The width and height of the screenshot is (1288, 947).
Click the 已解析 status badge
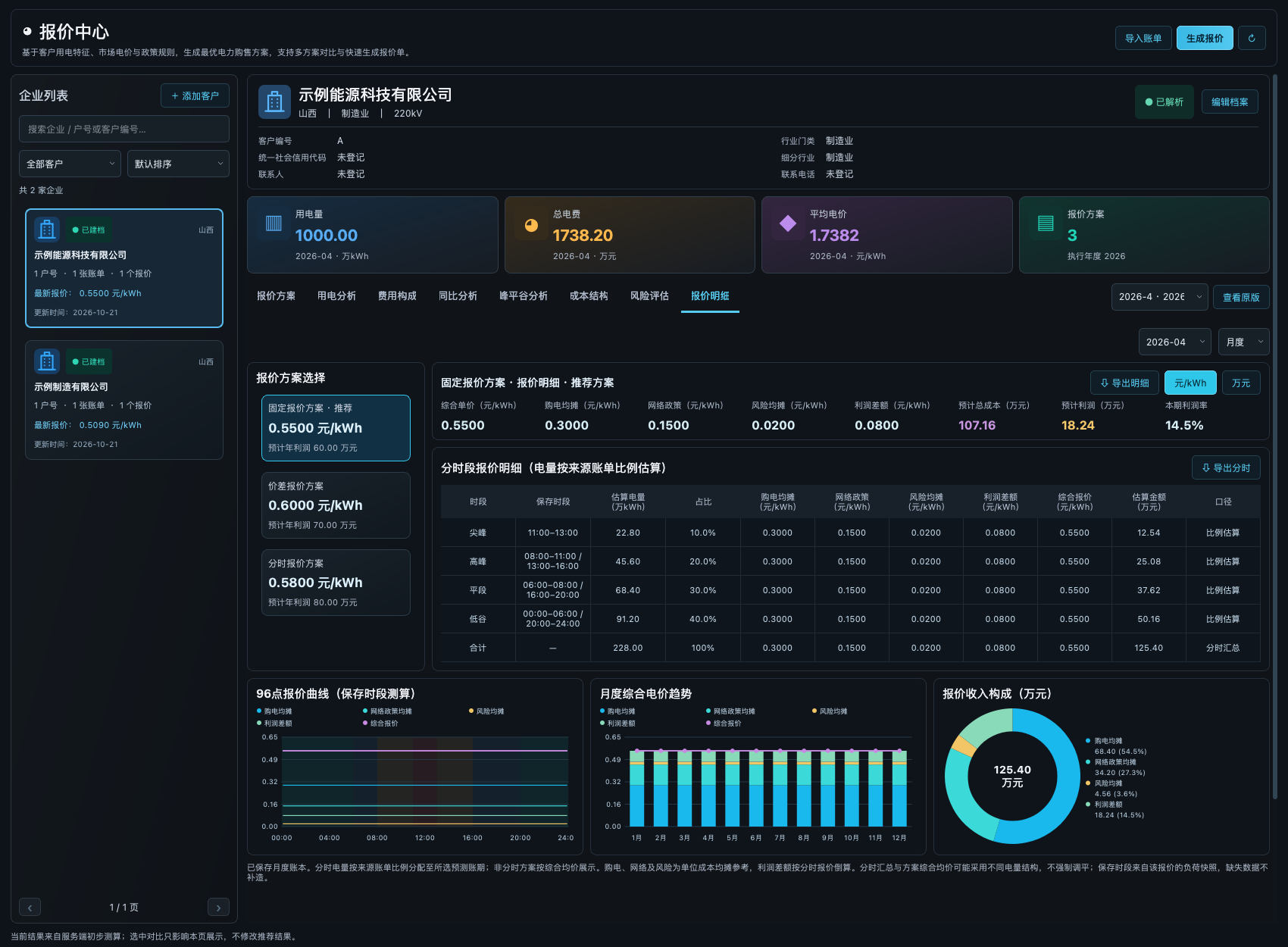click(x=1165, y=102)
